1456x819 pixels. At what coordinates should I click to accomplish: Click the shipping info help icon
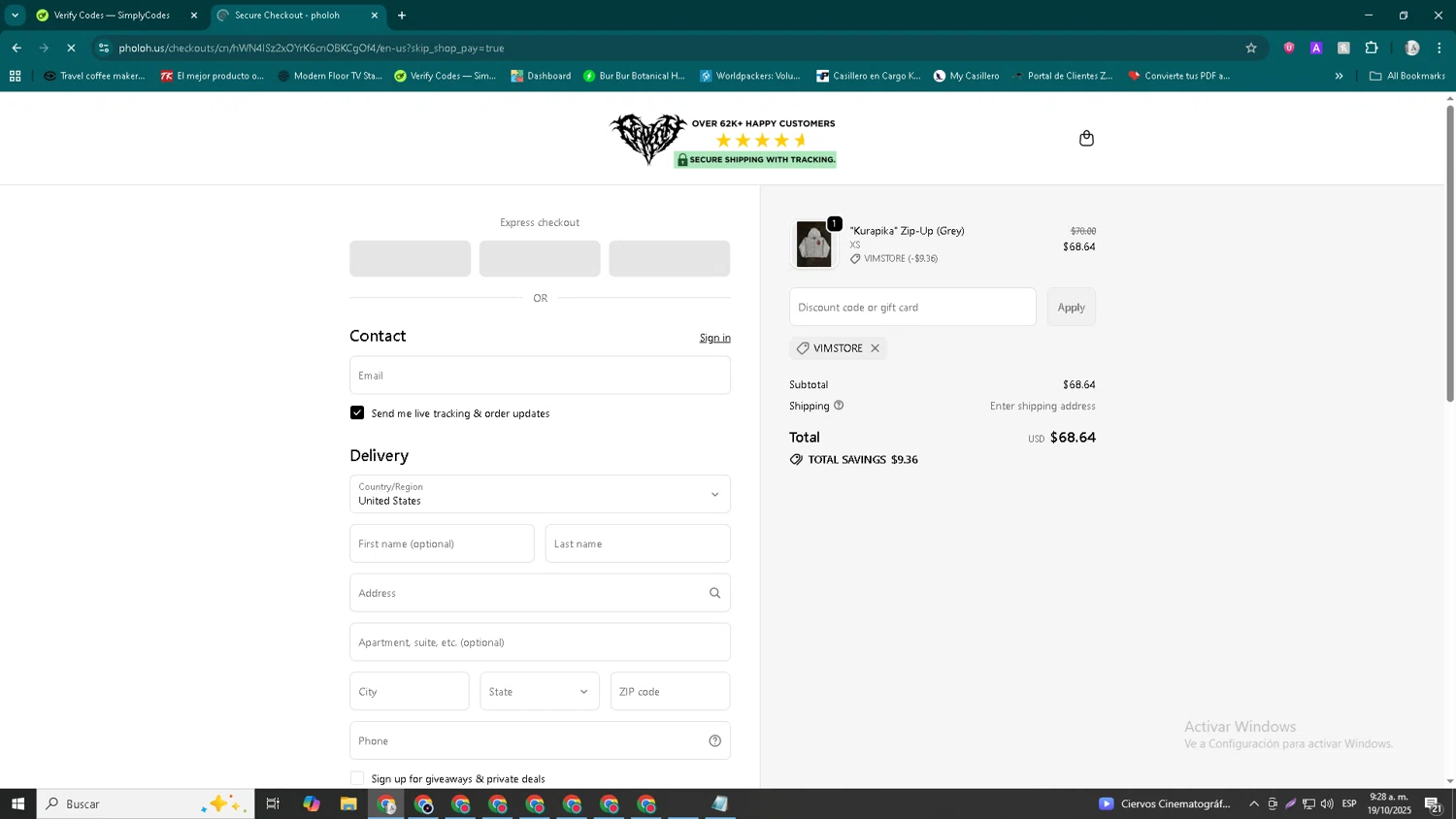[839, 406]
